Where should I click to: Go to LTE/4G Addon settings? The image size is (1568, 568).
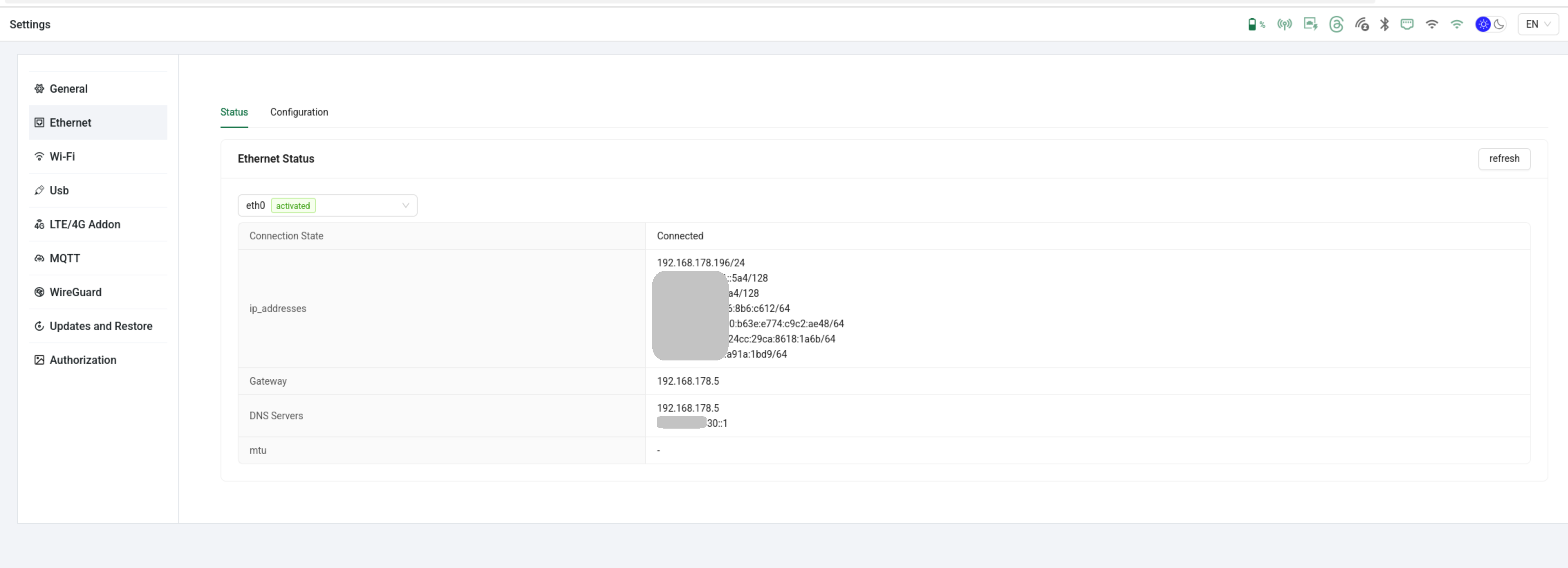[x=85, y=224]
